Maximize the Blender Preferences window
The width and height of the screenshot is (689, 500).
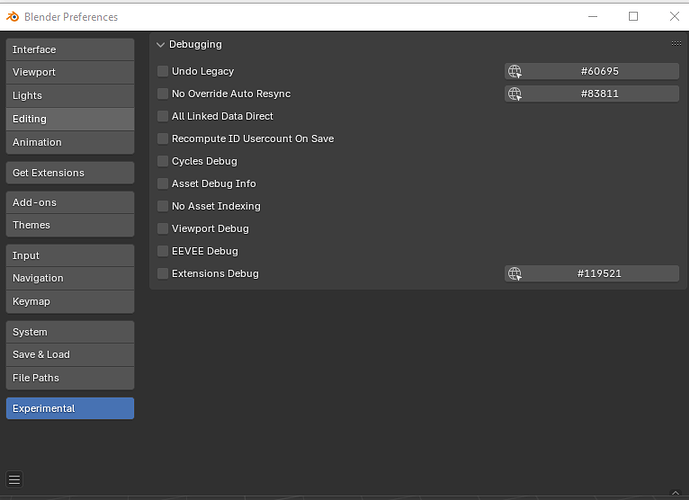tap(633, 17)
